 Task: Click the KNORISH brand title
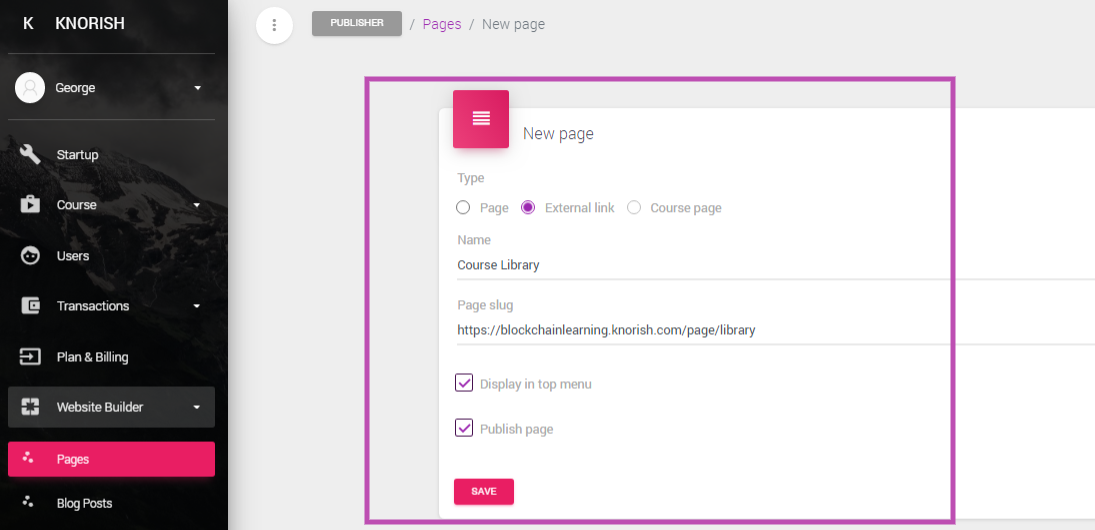pos(90,24)
